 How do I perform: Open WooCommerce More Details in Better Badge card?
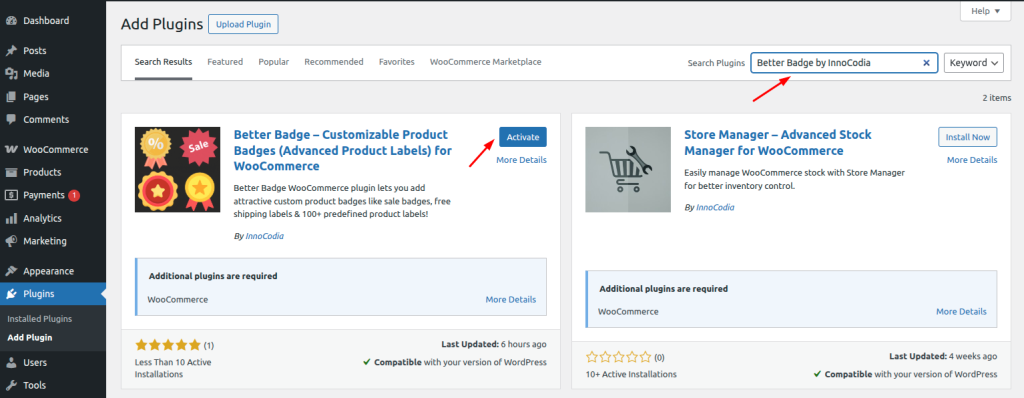click(x=511, y=300)
